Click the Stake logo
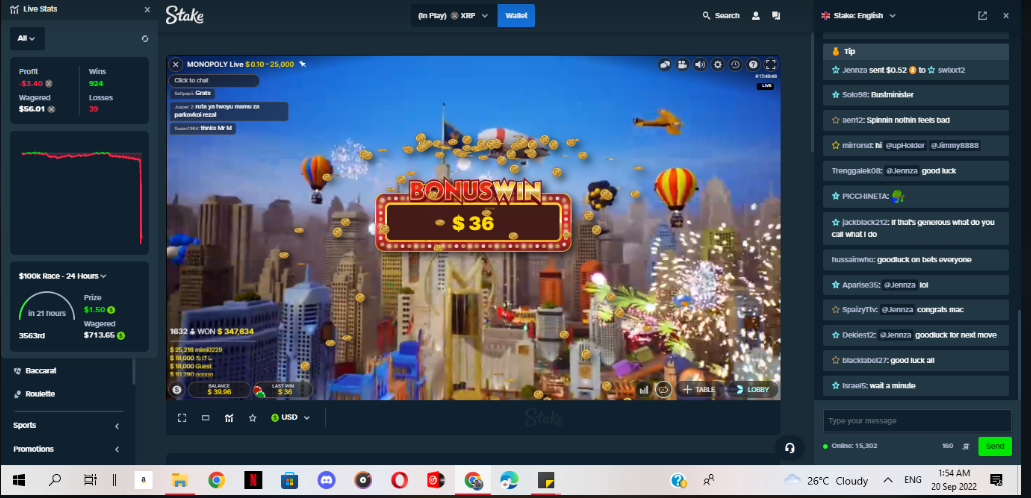This screenshot has width=1031, height=498. (185, 15)
